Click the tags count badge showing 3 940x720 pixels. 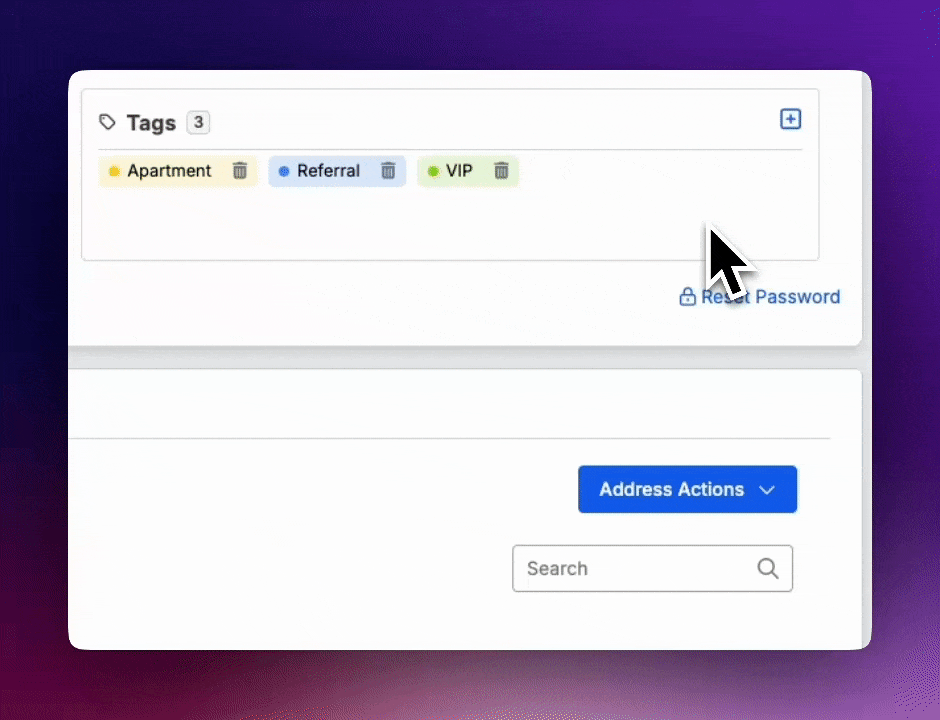coord(198,122)
